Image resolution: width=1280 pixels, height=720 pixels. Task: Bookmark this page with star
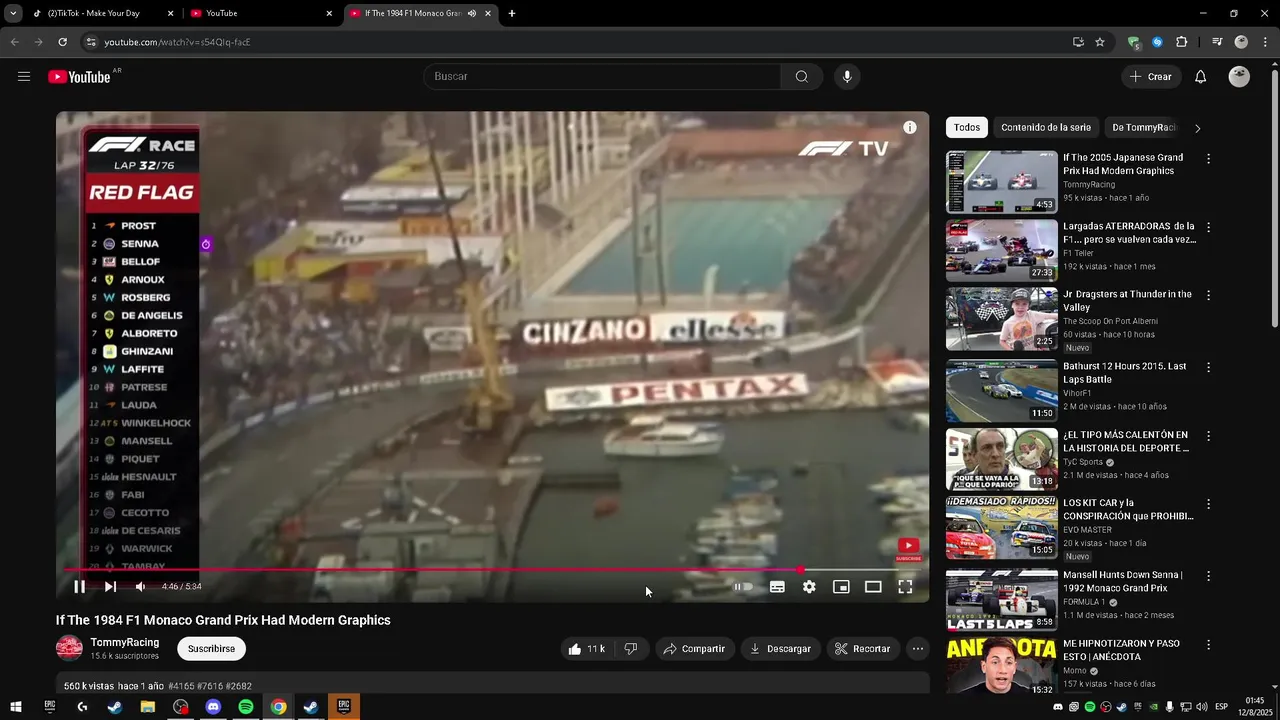[1100, 42]
